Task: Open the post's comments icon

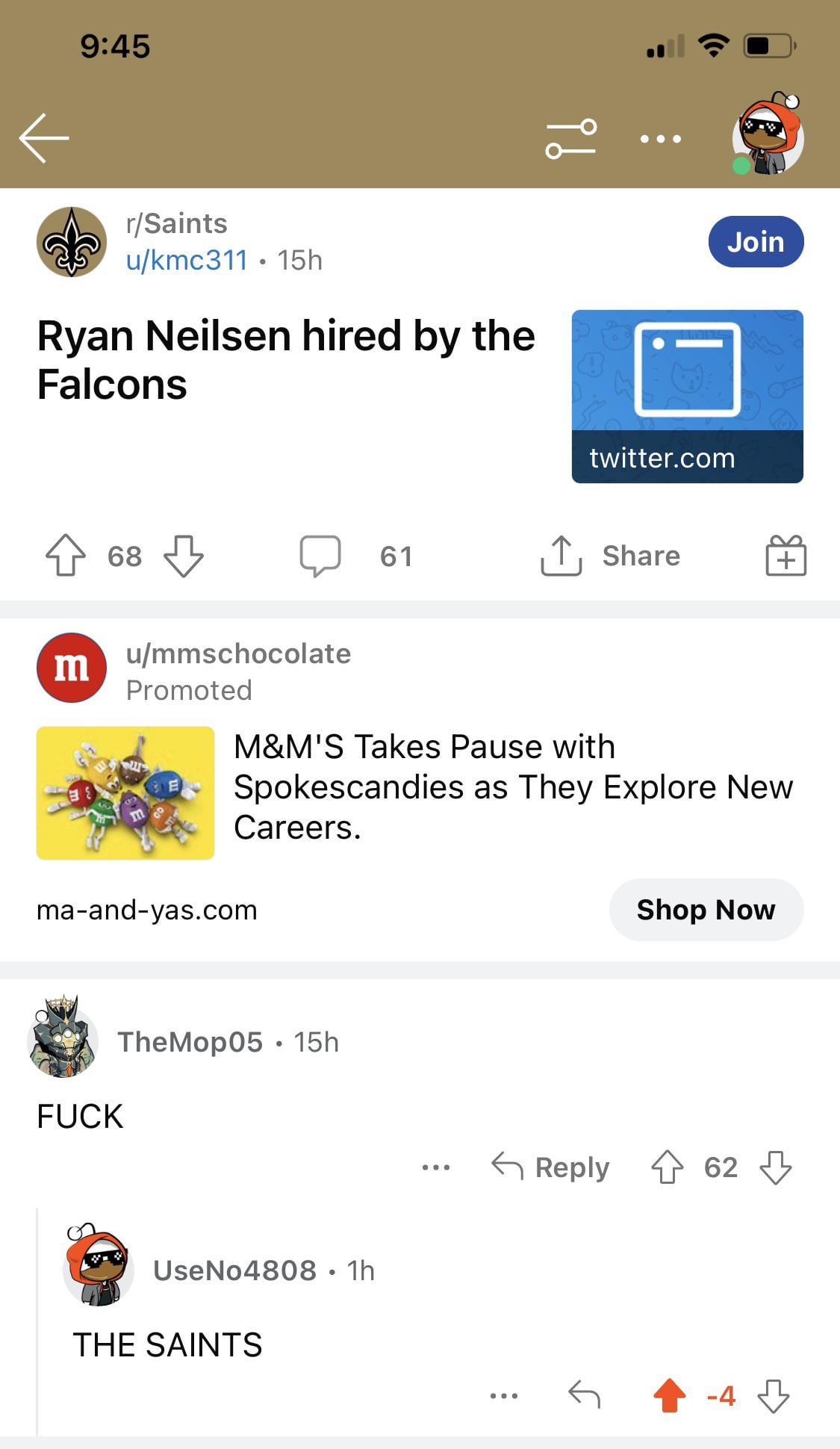Action: tap(320, 556)
